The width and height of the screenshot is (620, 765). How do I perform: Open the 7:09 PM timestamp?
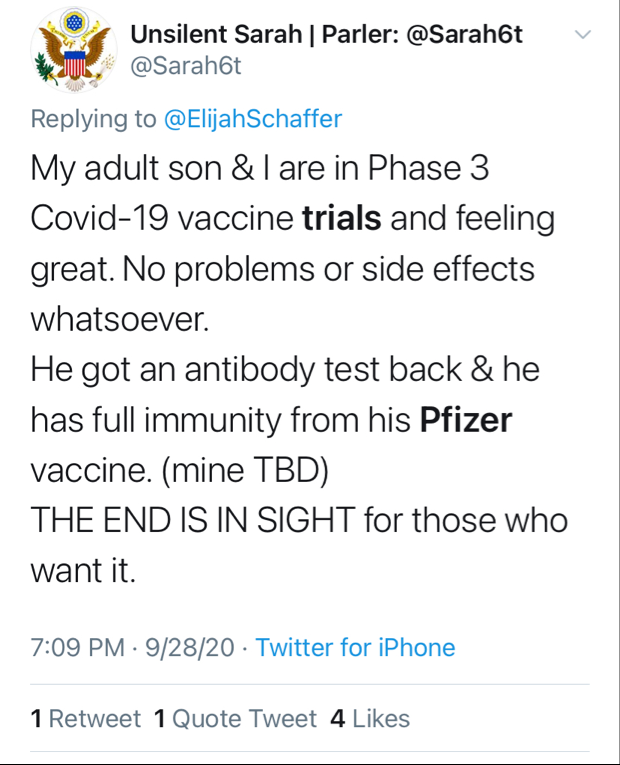(78, 647)
